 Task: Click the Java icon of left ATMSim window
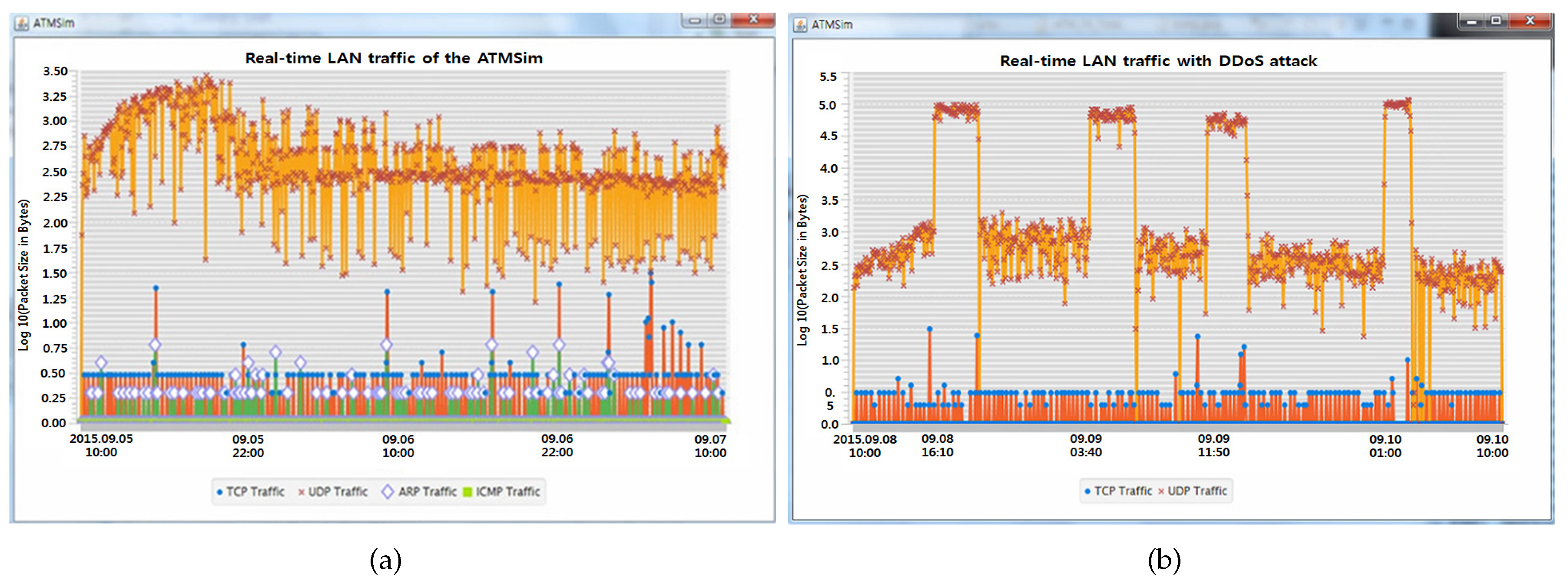(x=22, y=23)
